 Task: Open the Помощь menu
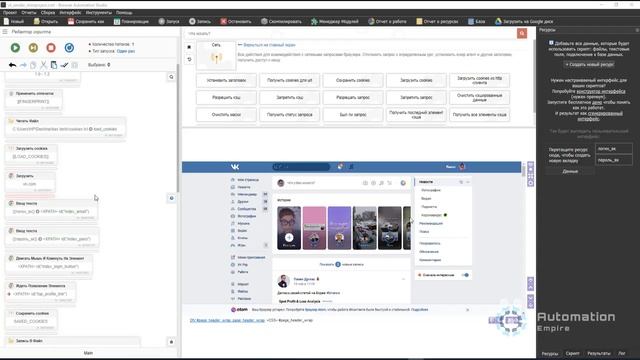coord(124,13)
